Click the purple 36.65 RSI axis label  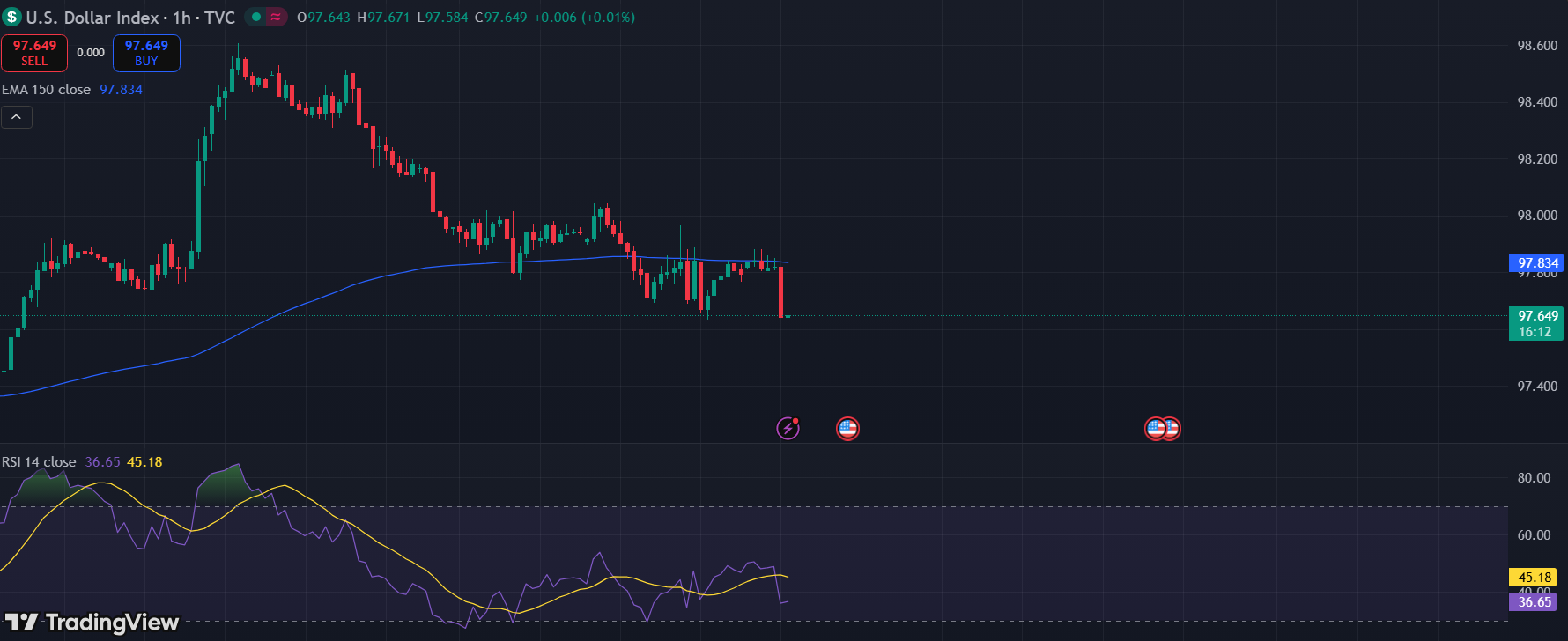[1534, 602]
